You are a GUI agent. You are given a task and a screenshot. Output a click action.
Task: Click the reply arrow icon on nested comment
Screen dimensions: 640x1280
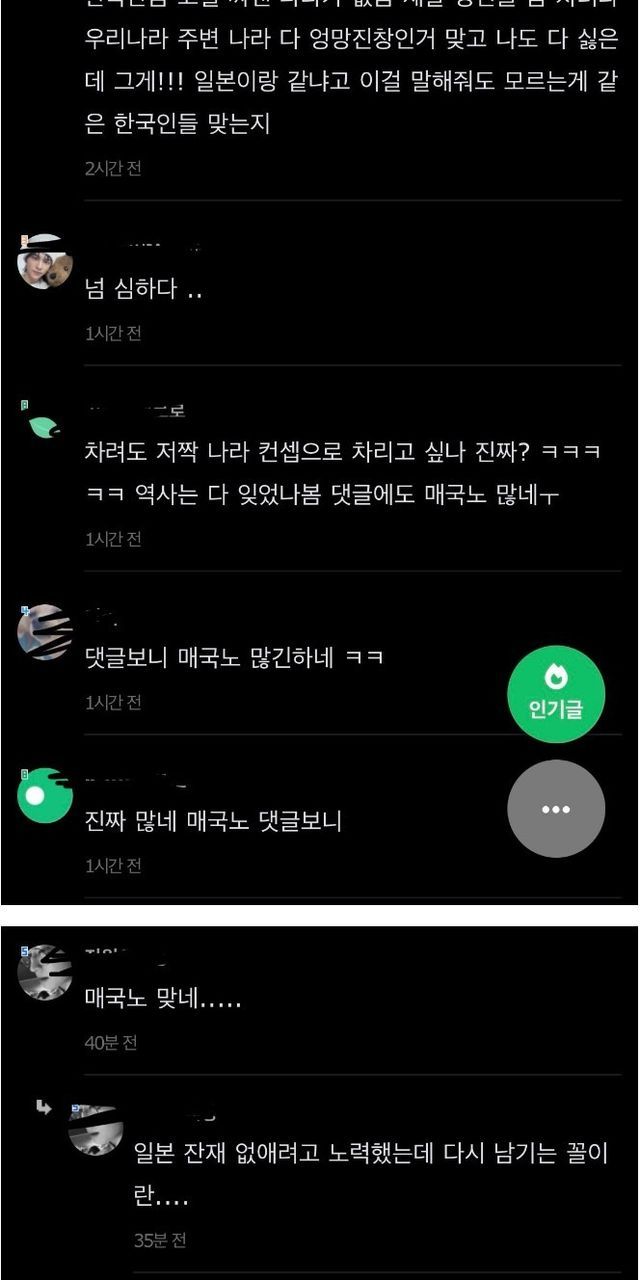click(43, 1106)
